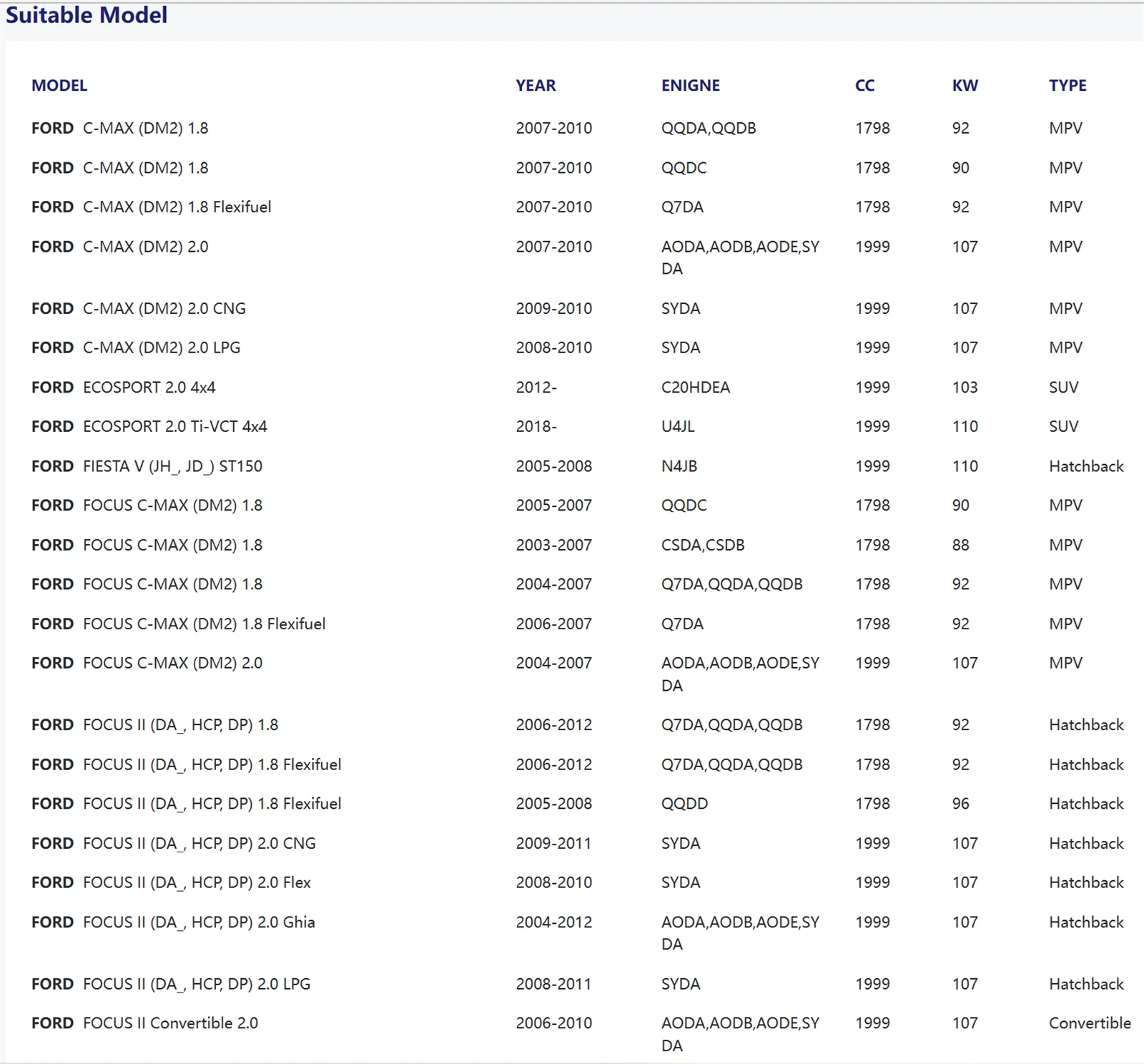Image resolution: width=1144 pixels, height=1064 pixels.
Task: Click type 'Hatchback' in FIESTA V row
Action: pyautogui.click(x=1087, y=466)
